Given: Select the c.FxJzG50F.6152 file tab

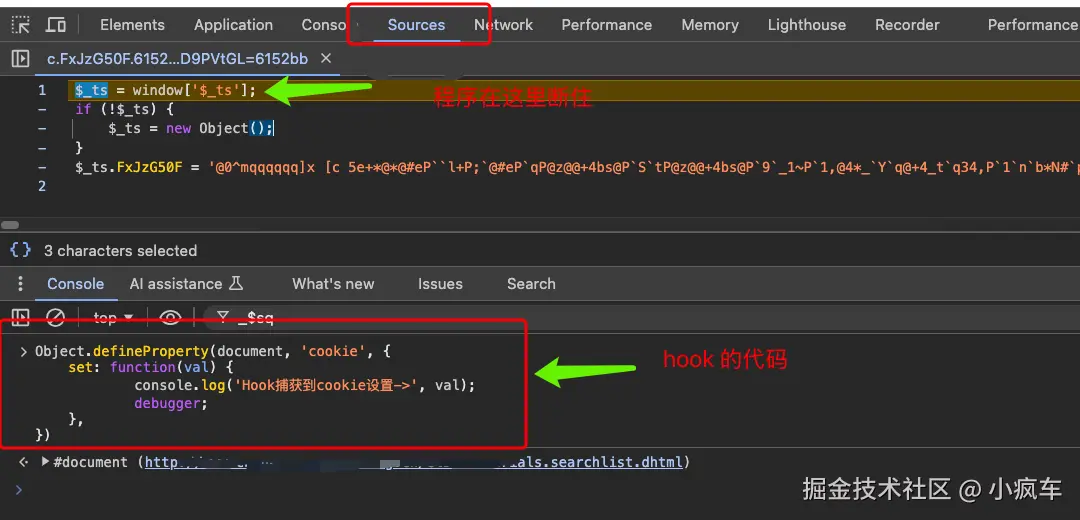Looking at the screenshot, I should pyautogui.click(x=178, y=59).
